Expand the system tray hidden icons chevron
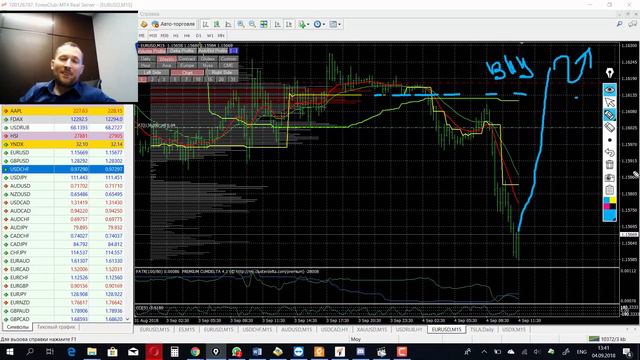The image size is (640, 360). (x=484, y=351)
